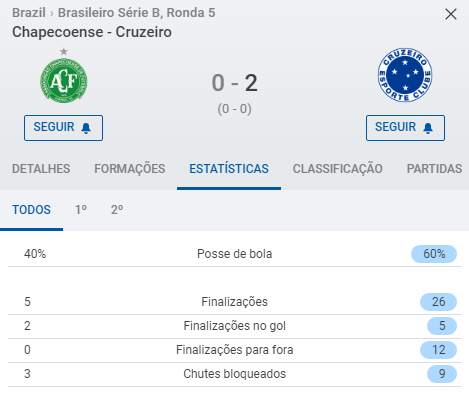
Task: Go to the PARTIDAS tab
Action: [434, 169]
